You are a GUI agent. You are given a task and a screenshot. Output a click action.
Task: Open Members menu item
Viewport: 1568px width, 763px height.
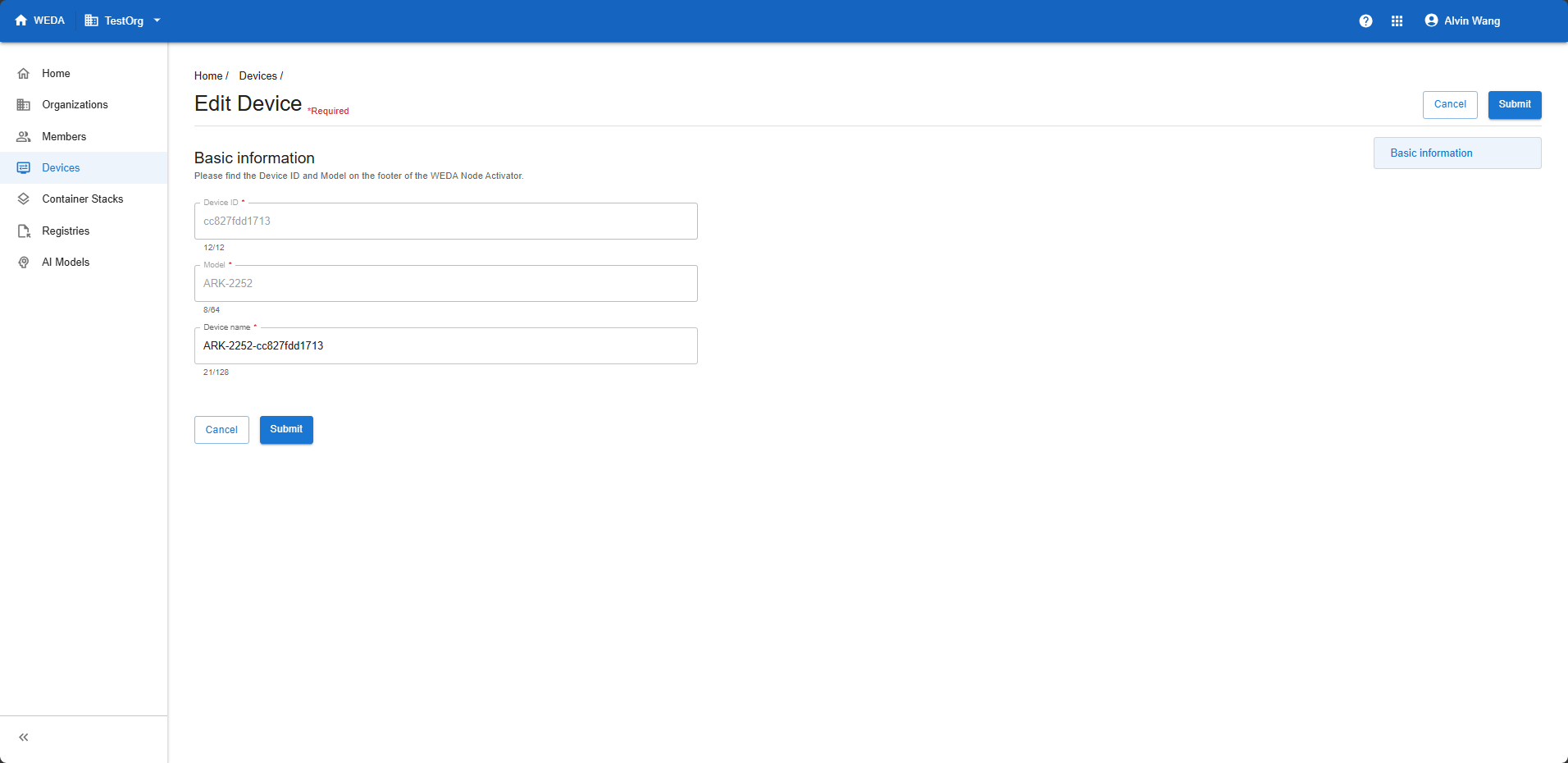(84, 137)
